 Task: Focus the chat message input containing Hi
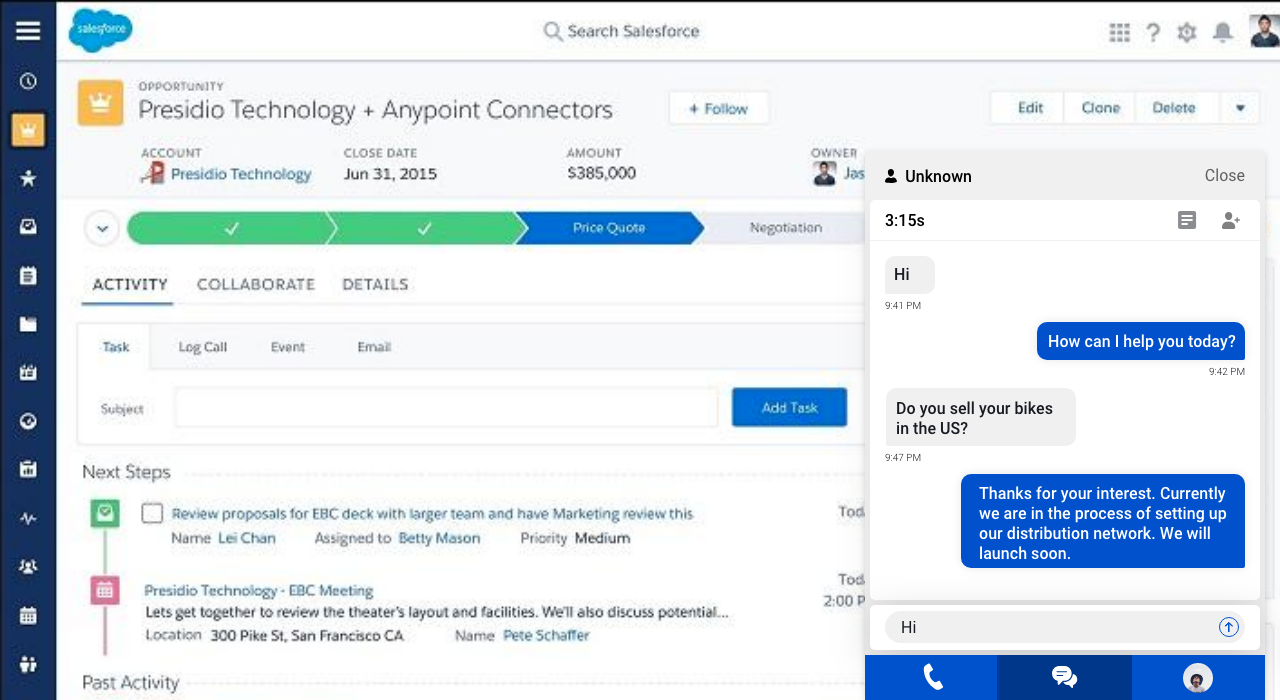(1065, 627)
